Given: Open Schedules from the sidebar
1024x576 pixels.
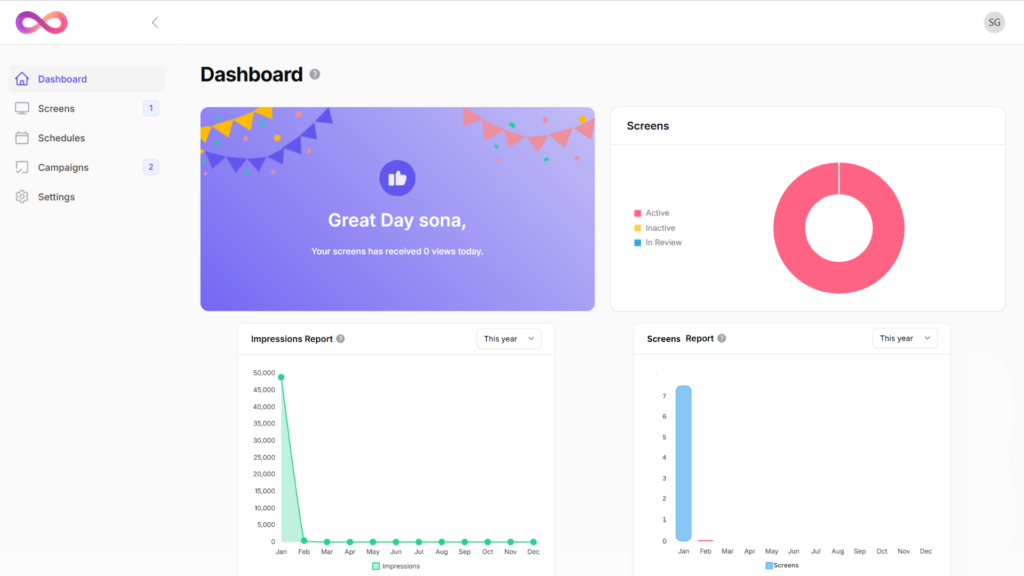Looking at the screenshot, I should point(61,138).
